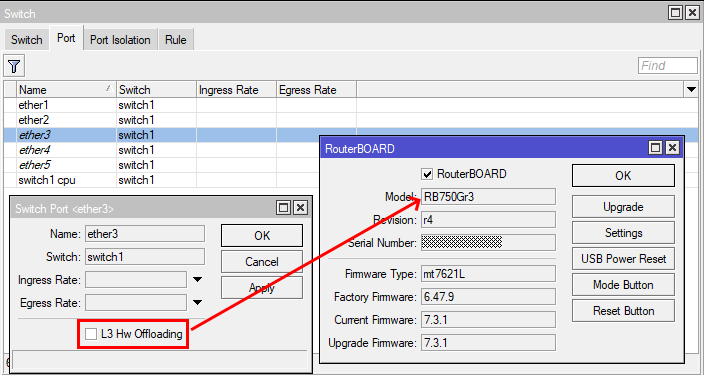
Task: Click the Factory Firmware field 6.47.9
Action: [488, 297]
